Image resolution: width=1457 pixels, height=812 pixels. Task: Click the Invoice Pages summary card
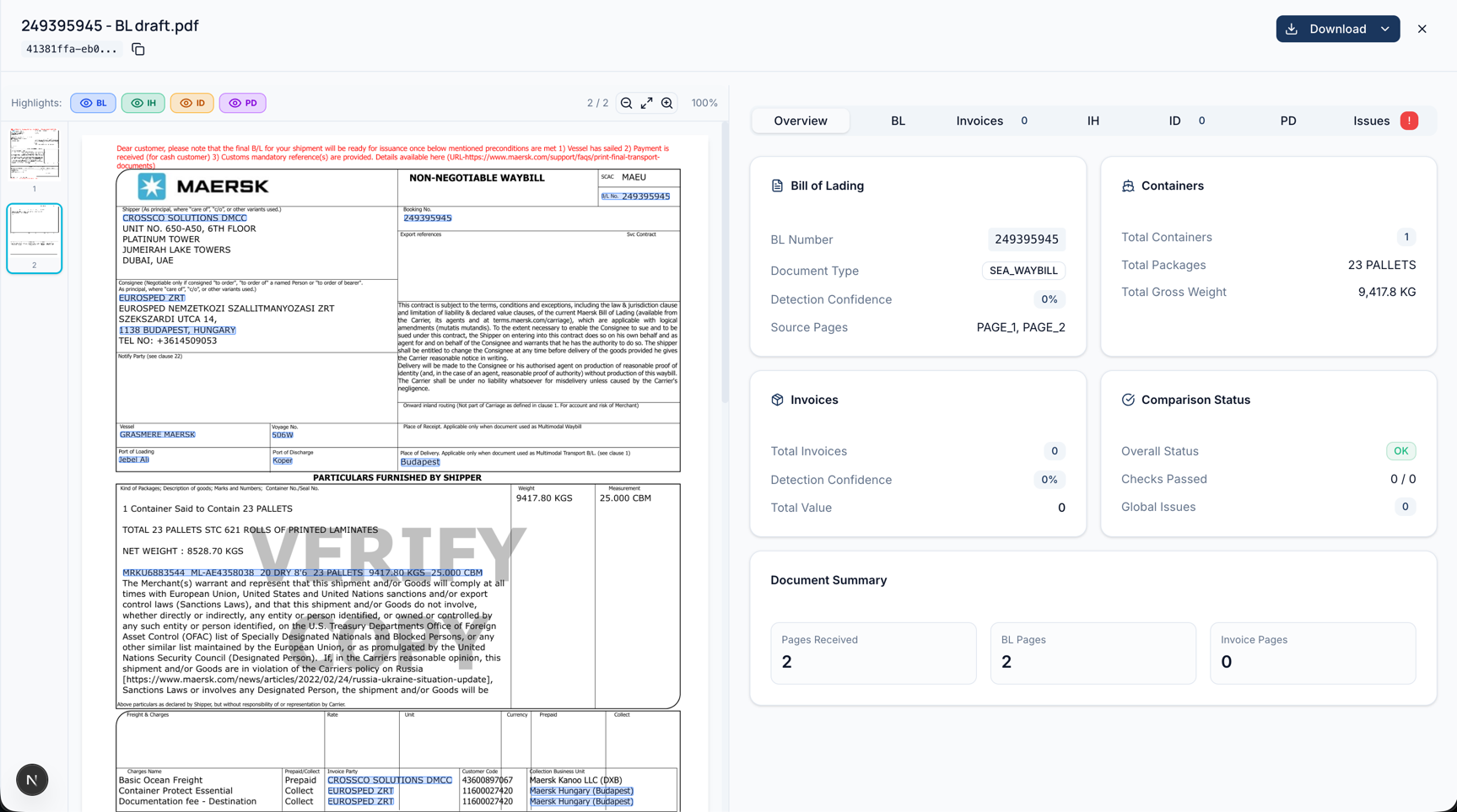[x=1313, y=653]
